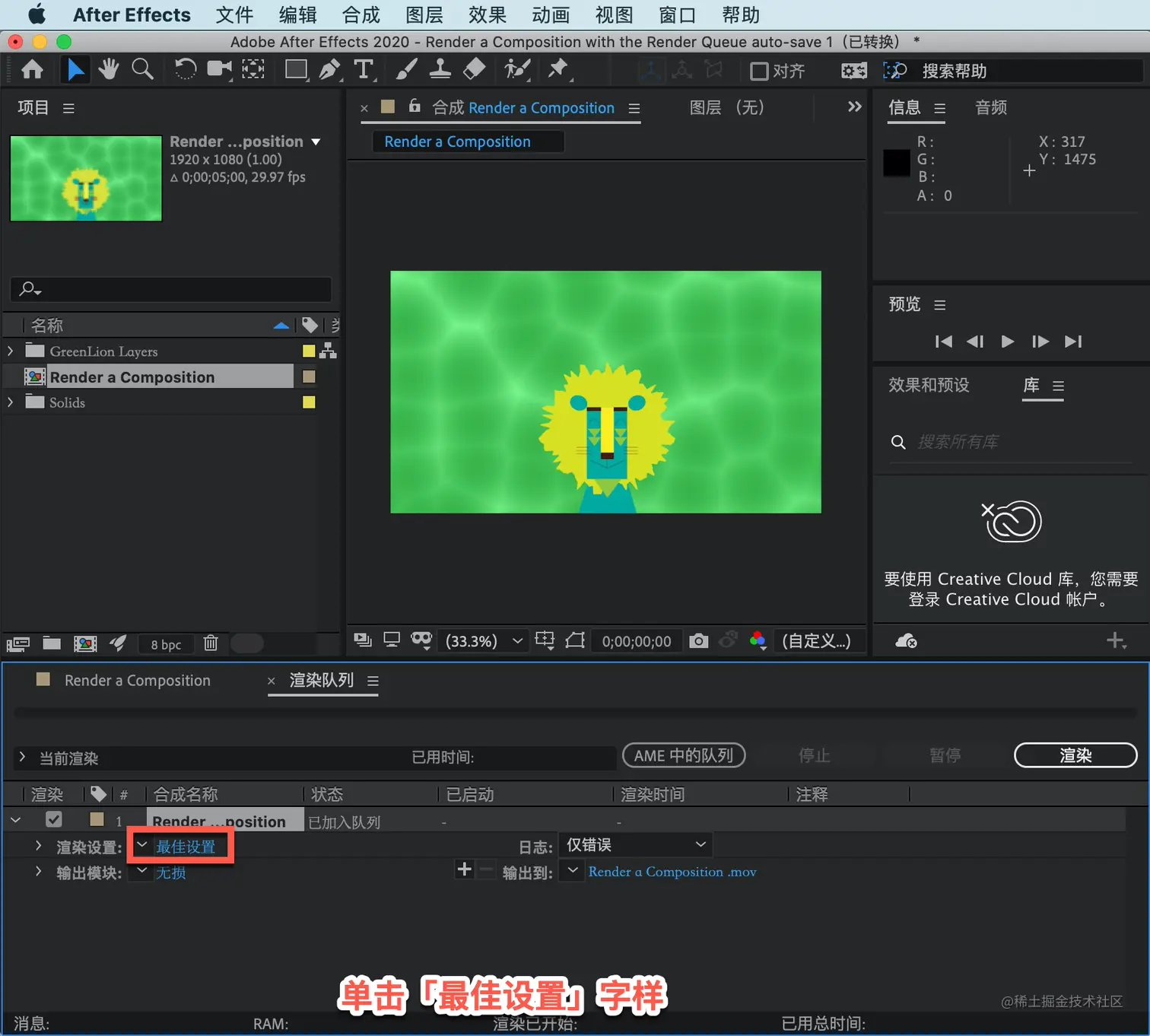Expand the 输出模块 row
Image resolution: width=1150 pixels, height=1036 pixels.
38,872
